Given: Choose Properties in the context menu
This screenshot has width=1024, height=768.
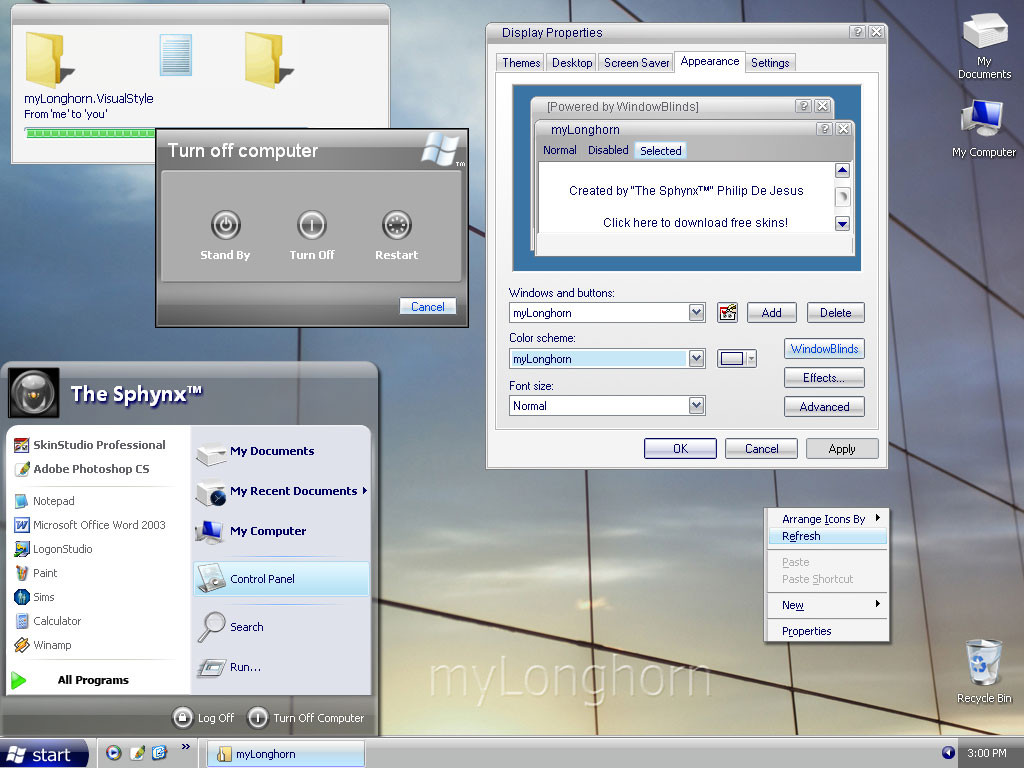Looking at the screenshot, I should pos(827,631).
